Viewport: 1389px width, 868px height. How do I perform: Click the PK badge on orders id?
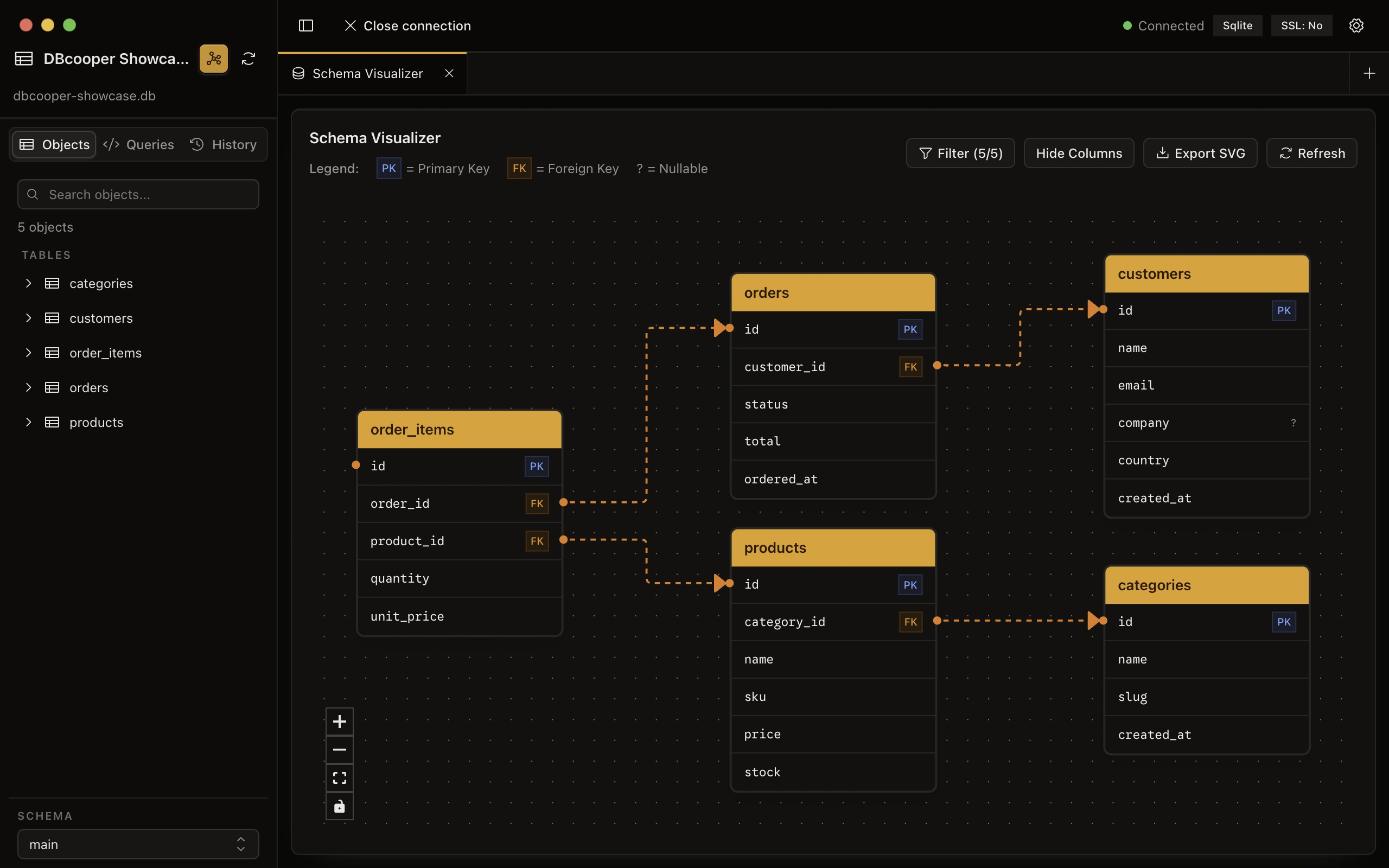(910, 329)
